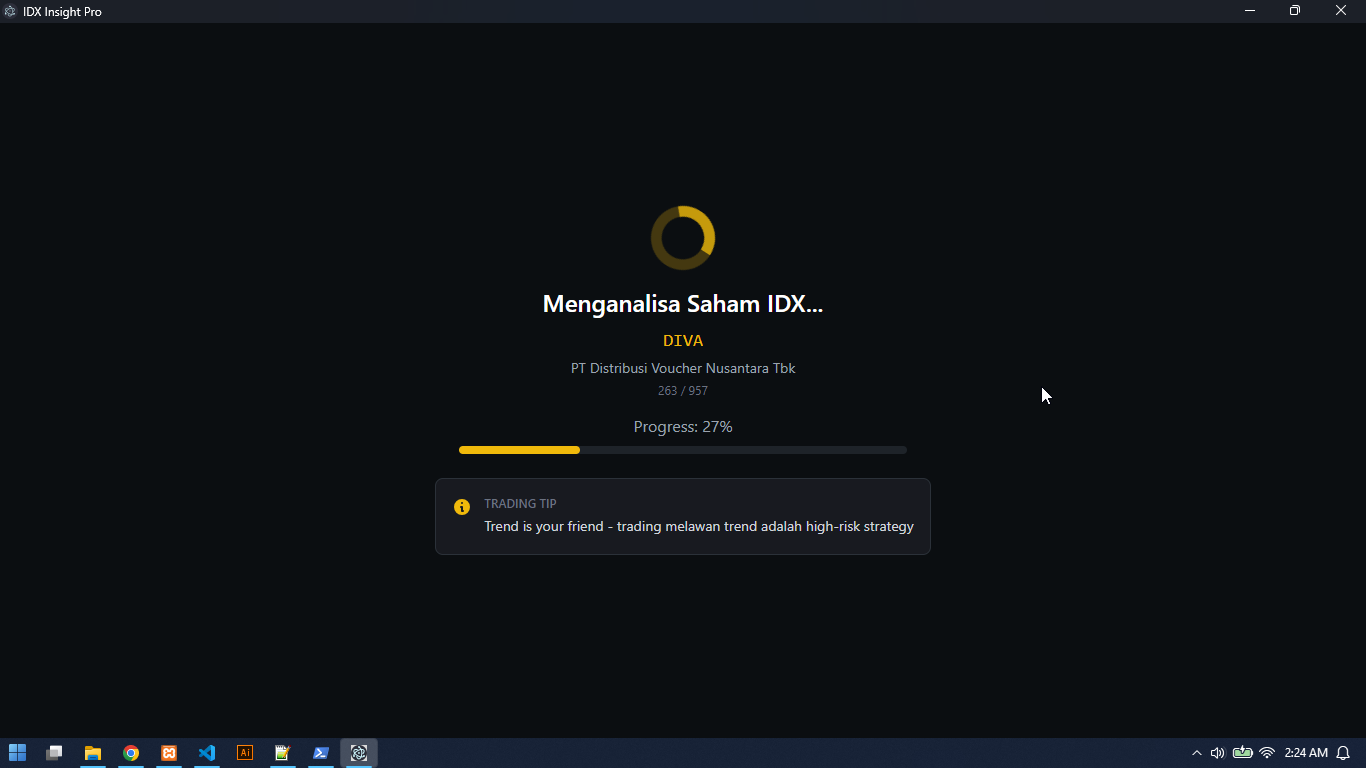The width and height of the screenshot is (1366, 768).
Task: Show hidden system tray icons
Action: (1196, 753)
